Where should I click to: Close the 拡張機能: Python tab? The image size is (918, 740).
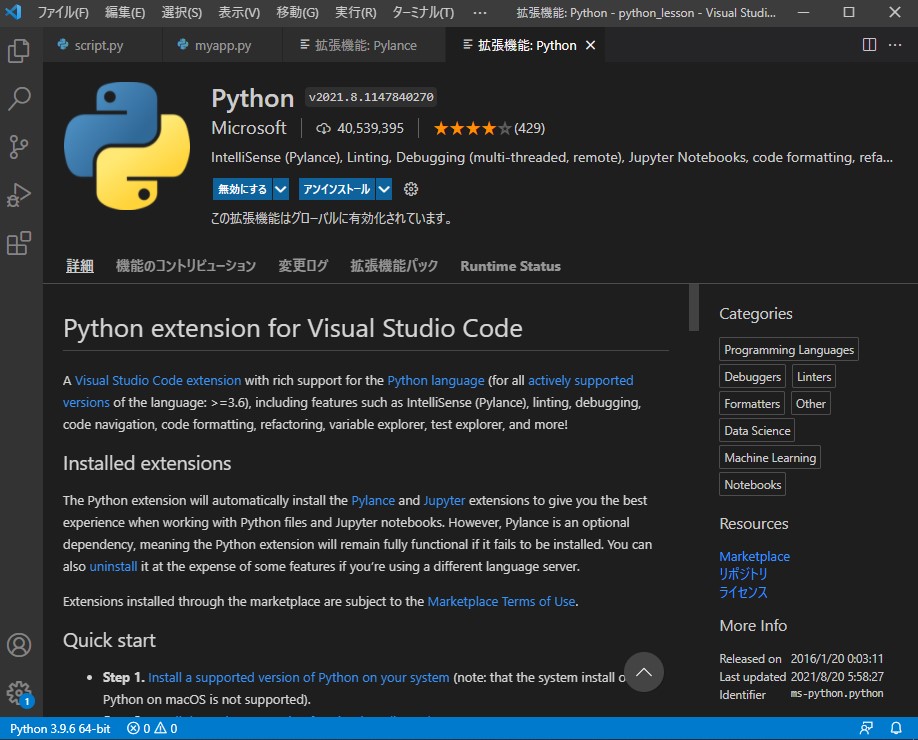point(591,45)
